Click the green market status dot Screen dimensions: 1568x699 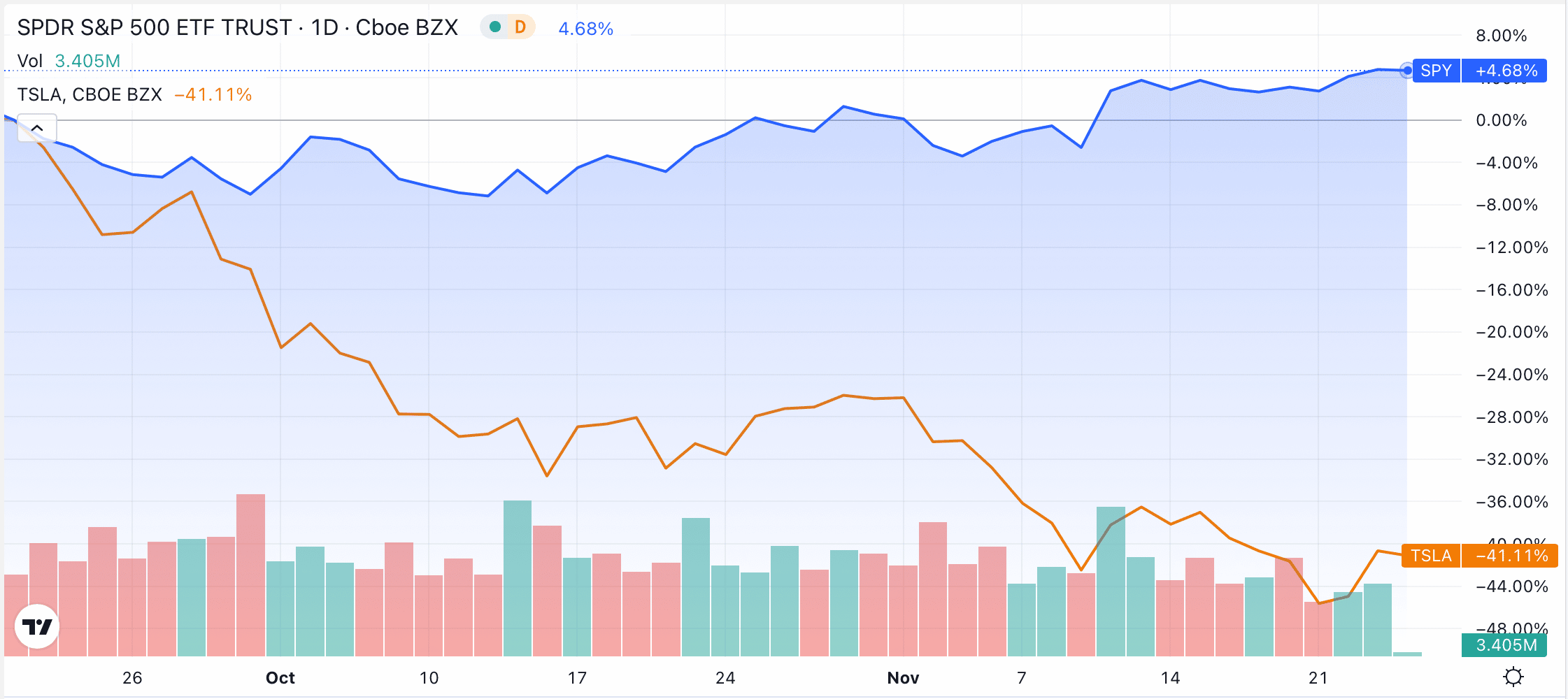point(495,27)
